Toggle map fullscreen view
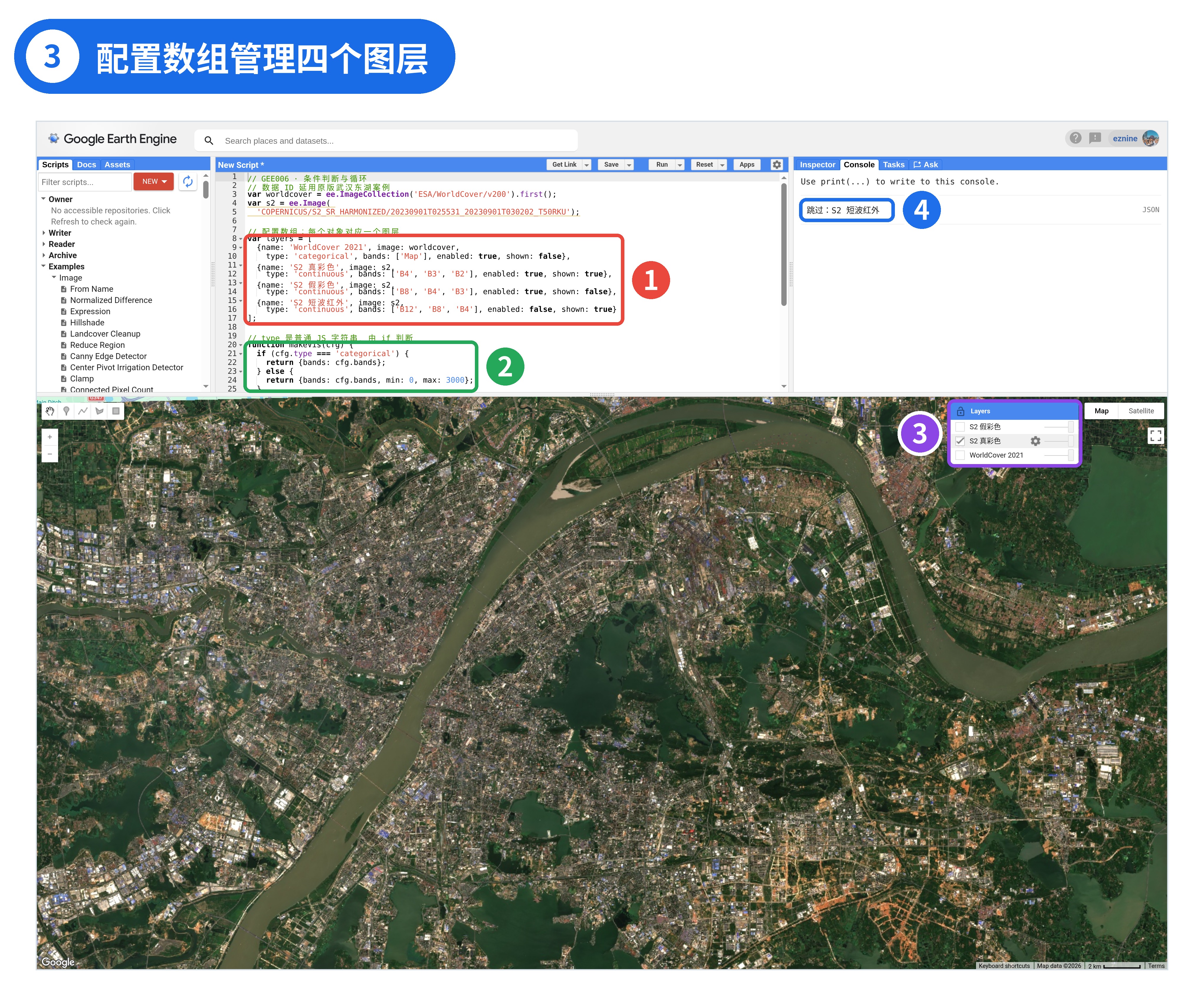This screenshot has height=1006, width=1204. pos(1155,435)
